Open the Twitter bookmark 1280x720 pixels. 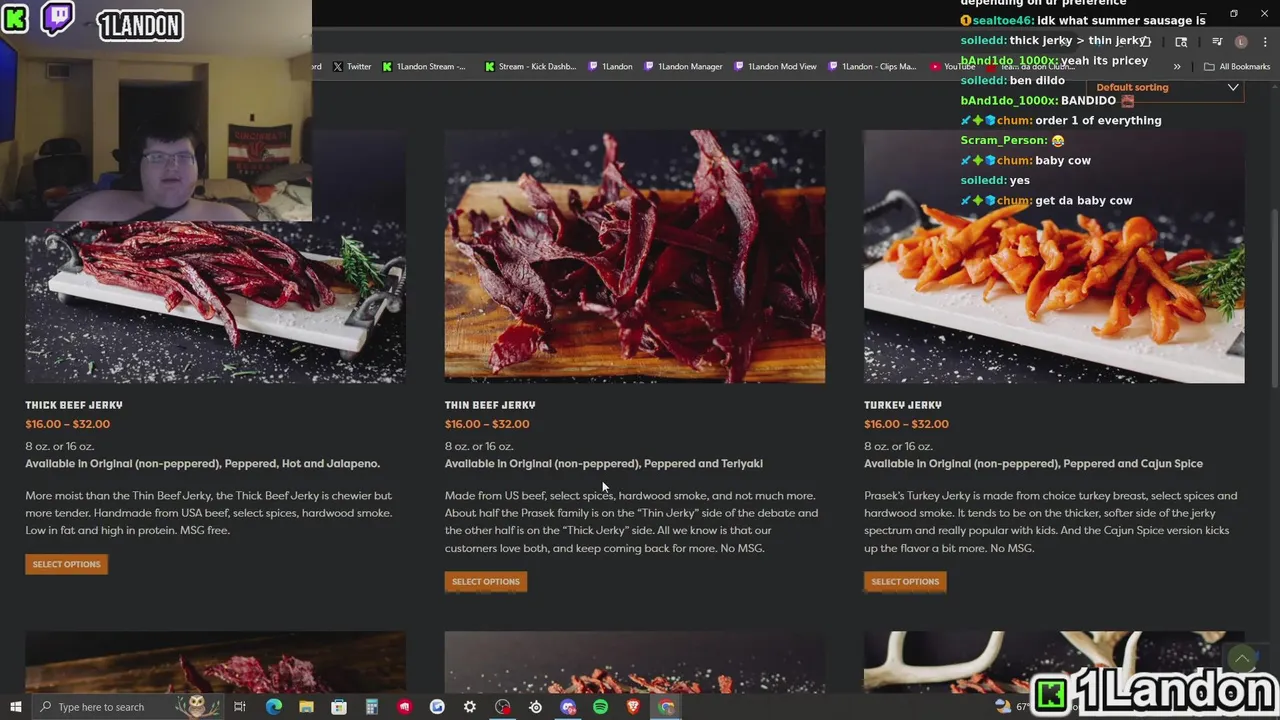coord(352,67)
